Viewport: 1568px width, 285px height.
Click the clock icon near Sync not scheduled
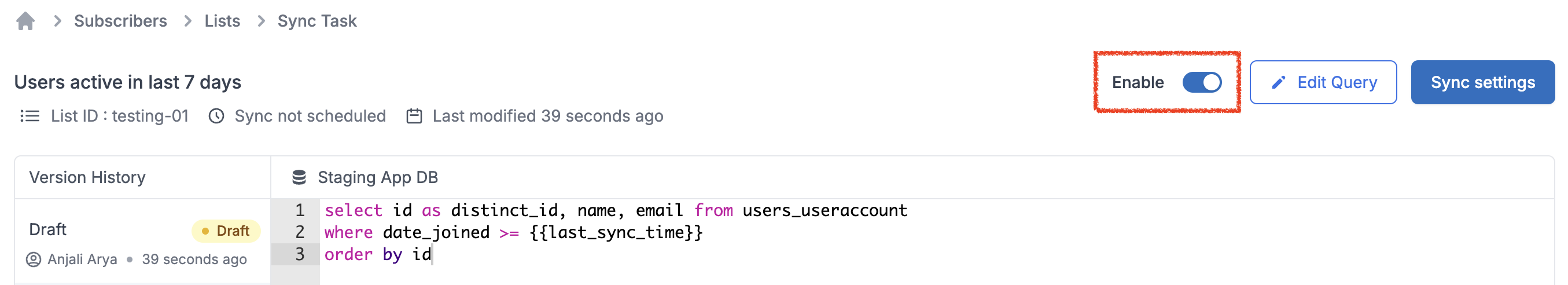pos(217,116)
